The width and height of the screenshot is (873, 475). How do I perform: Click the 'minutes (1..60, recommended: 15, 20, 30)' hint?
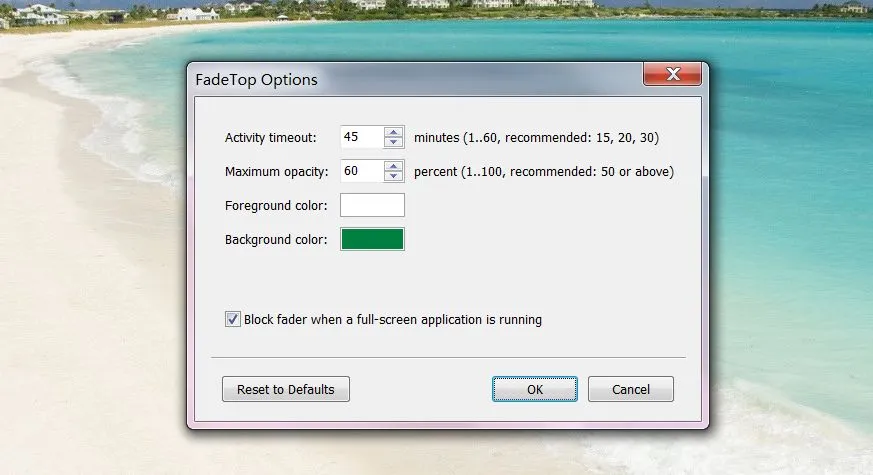point(537,138)
